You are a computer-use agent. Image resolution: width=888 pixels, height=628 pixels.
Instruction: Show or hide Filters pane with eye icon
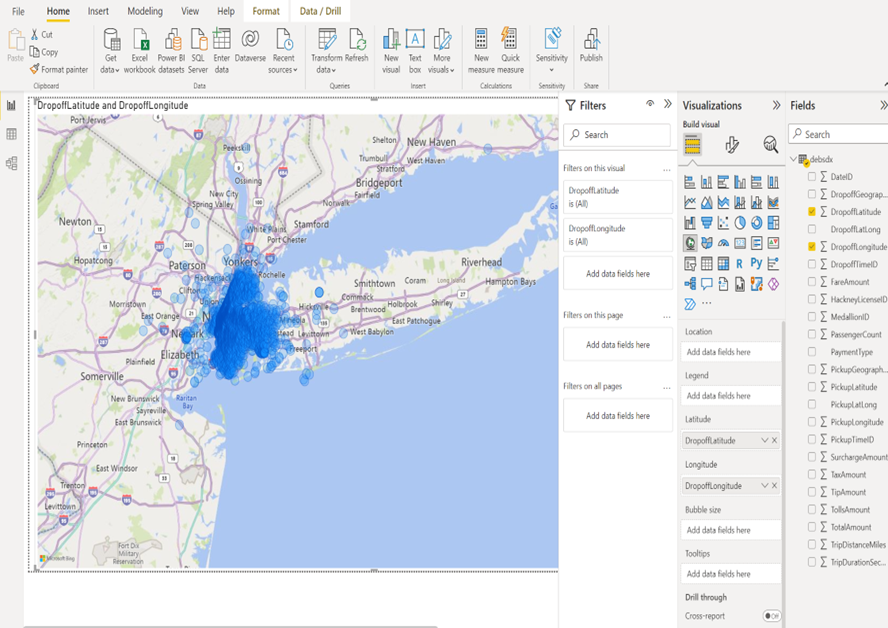tap(650, 104)
